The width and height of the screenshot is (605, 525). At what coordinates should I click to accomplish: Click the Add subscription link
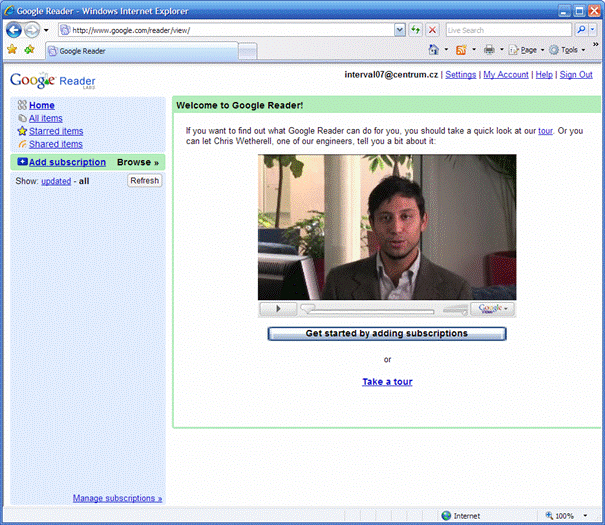[67, 162]
